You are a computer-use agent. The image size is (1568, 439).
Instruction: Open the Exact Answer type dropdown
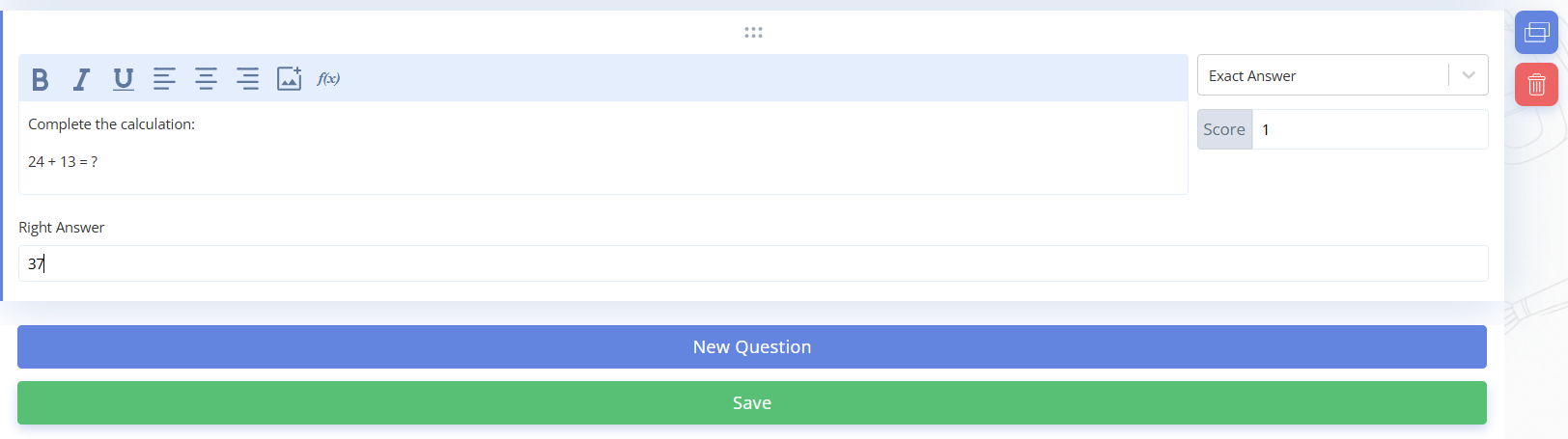(1342, 75)
